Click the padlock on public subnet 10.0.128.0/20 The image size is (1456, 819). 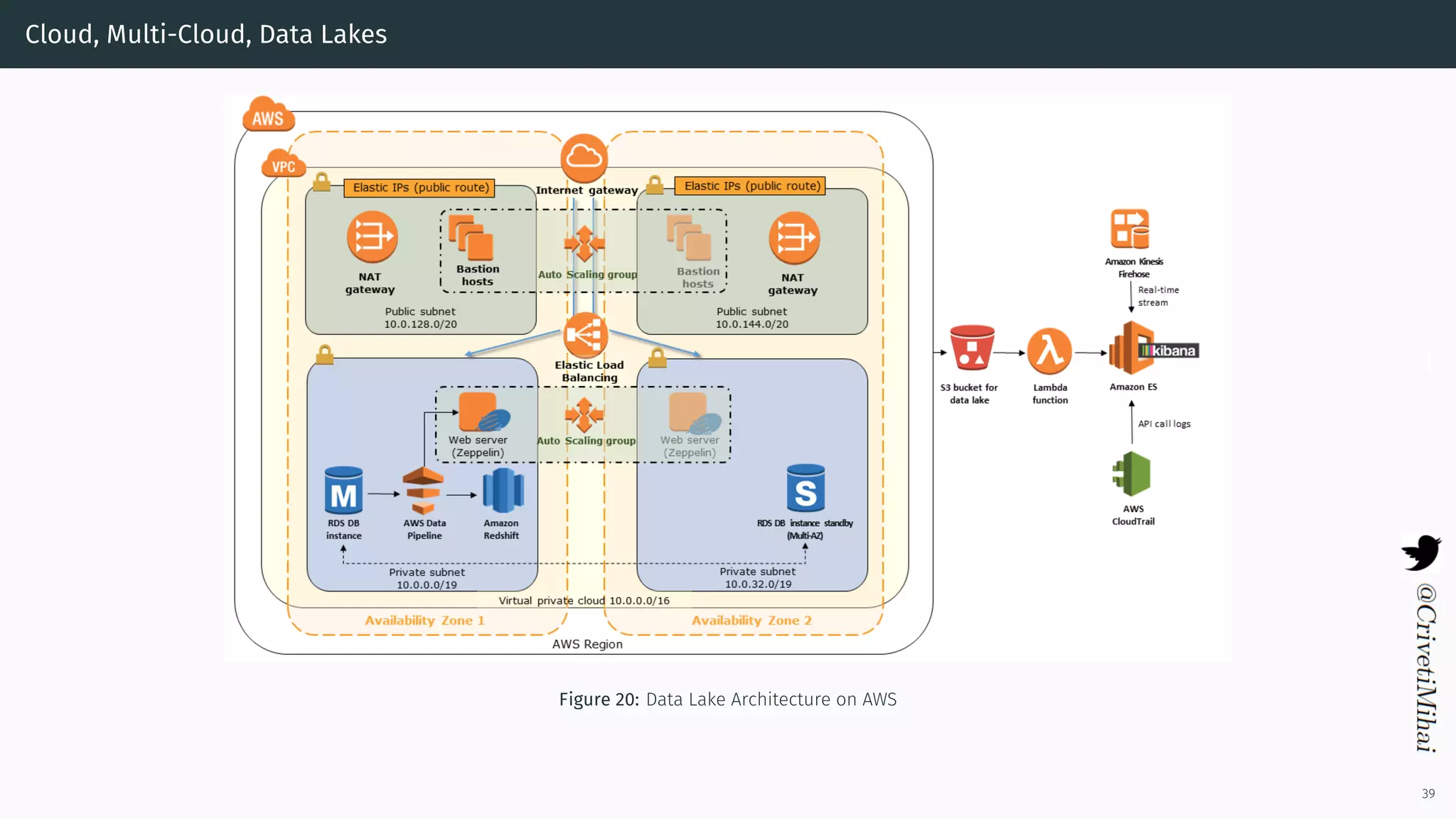click(322, 181)
